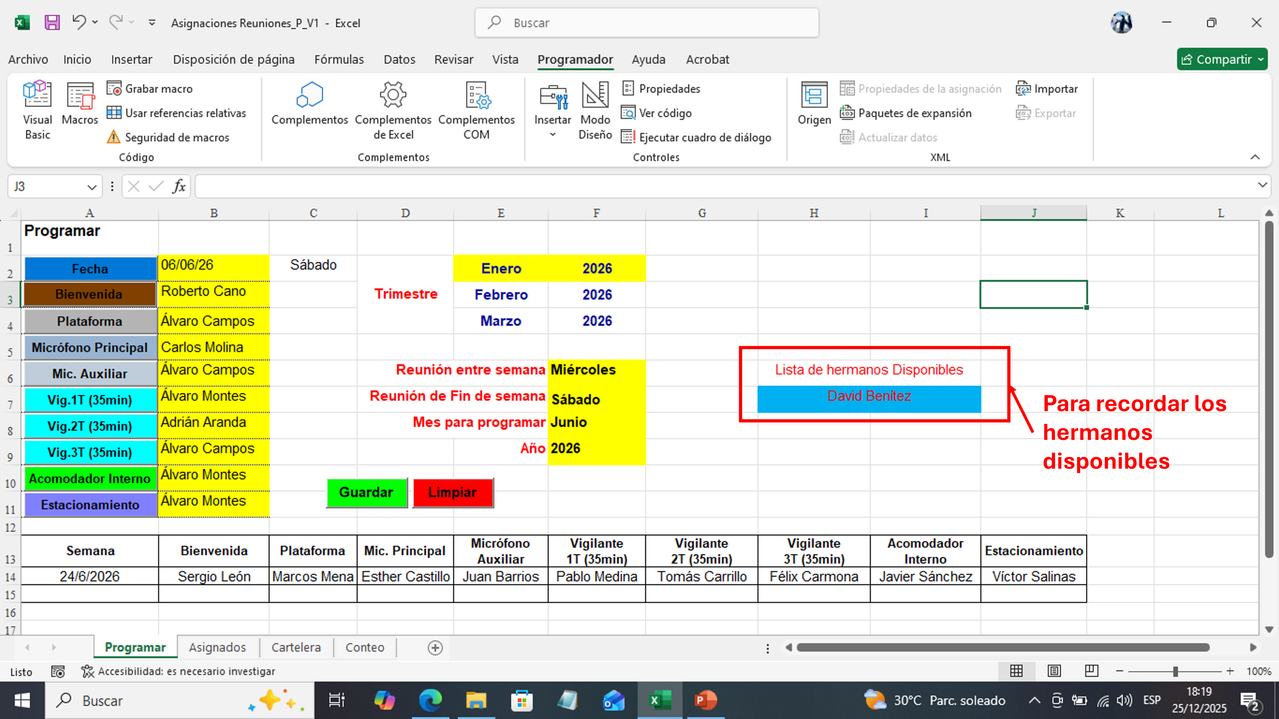
Task: Zoom out with the minus button
Action: 1117,672
